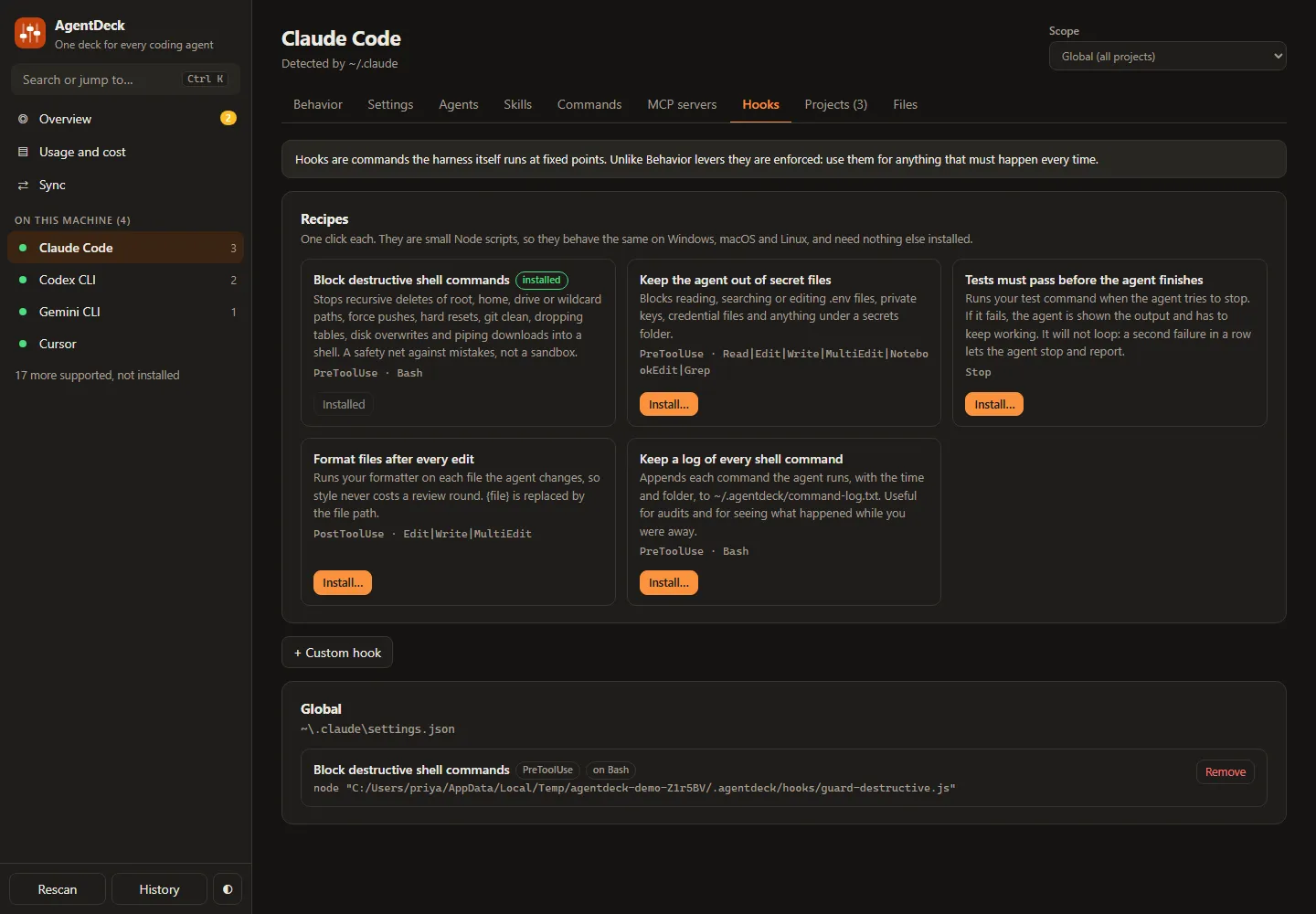Toggle the dark/light theme button
Viewport: 1316px width, 914px height.
[228, 889]
